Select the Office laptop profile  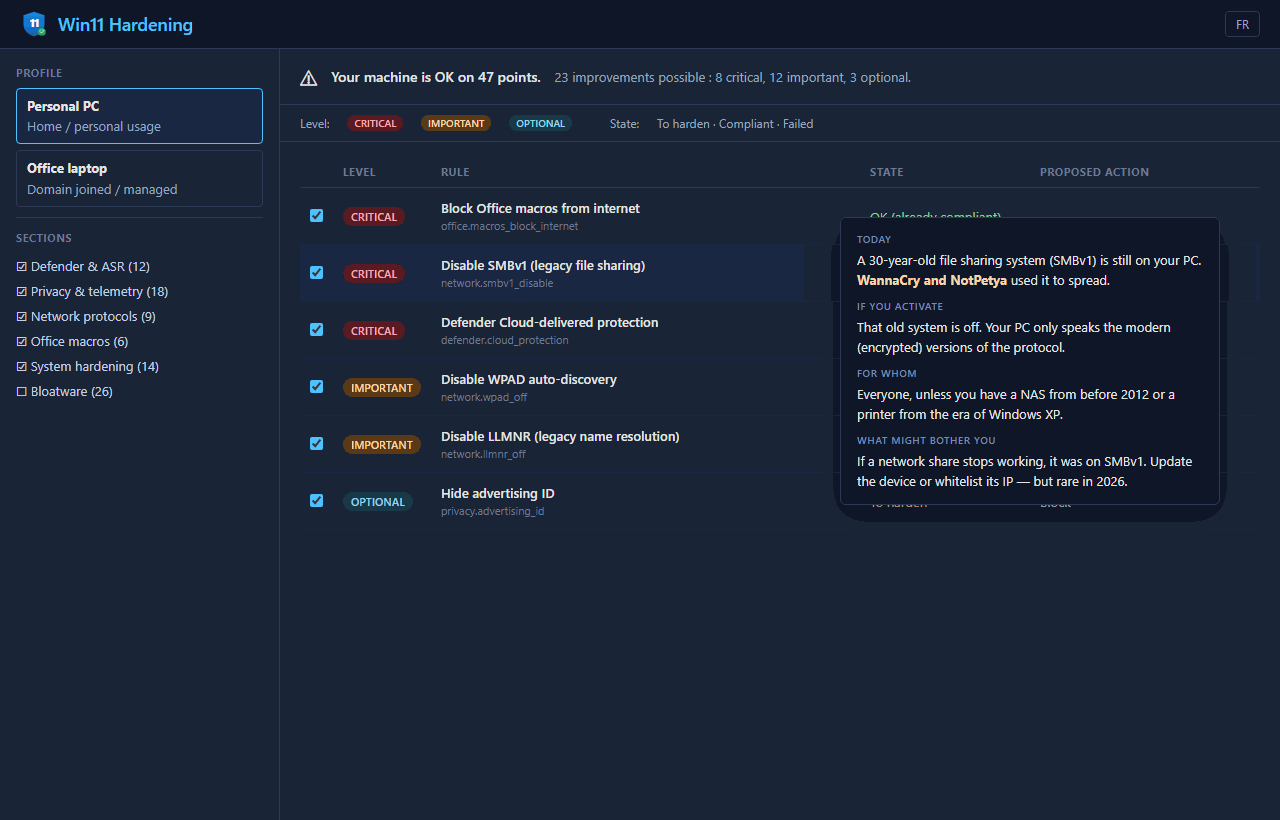(x=139, y=178)
